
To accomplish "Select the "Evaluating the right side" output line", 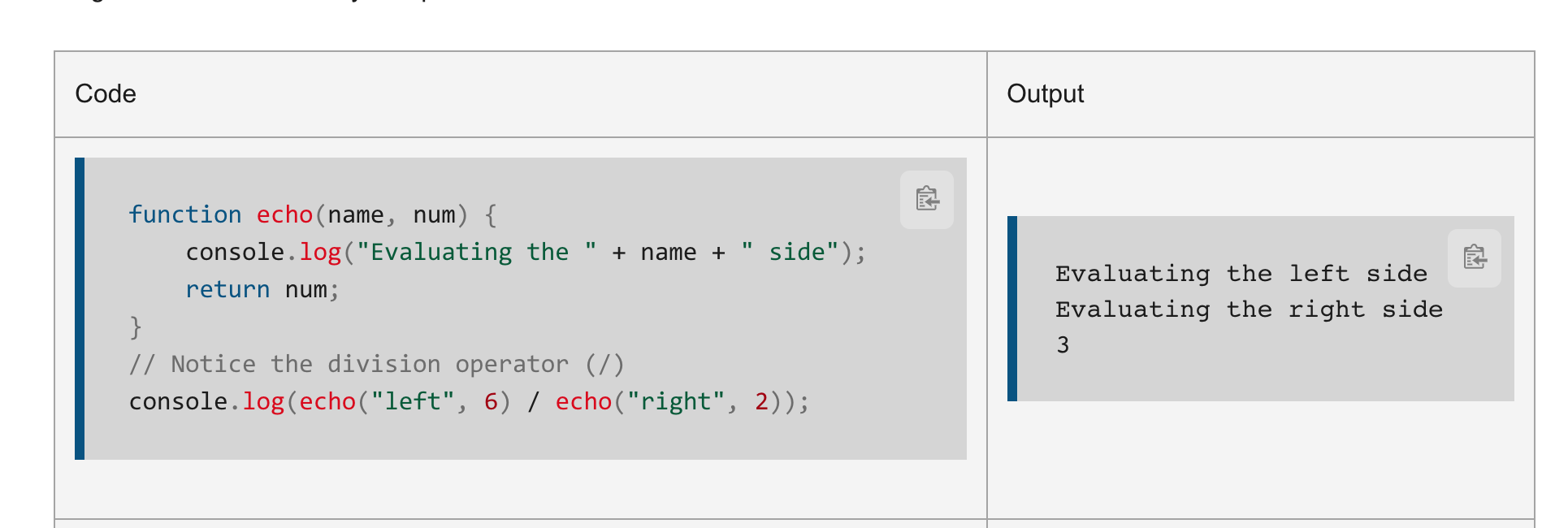I will point(1249,309).
